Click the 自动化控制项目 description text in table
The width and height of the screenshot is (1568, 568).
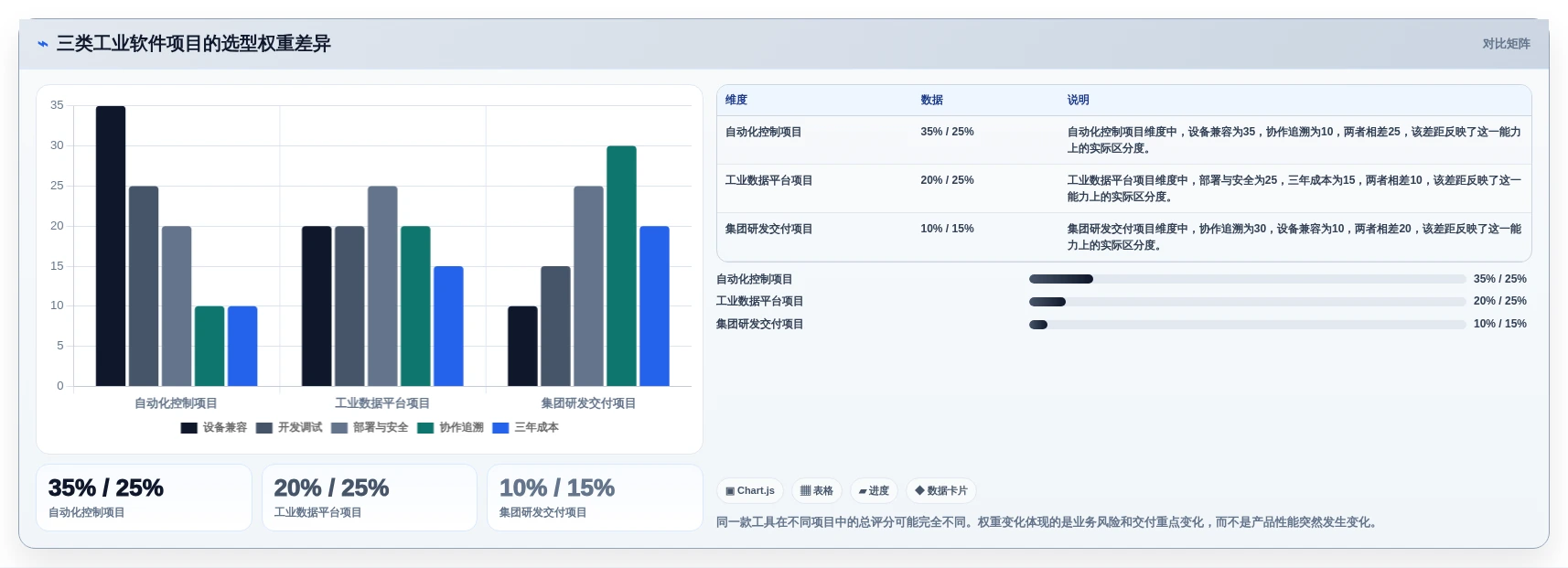(x=1294, y=140)
